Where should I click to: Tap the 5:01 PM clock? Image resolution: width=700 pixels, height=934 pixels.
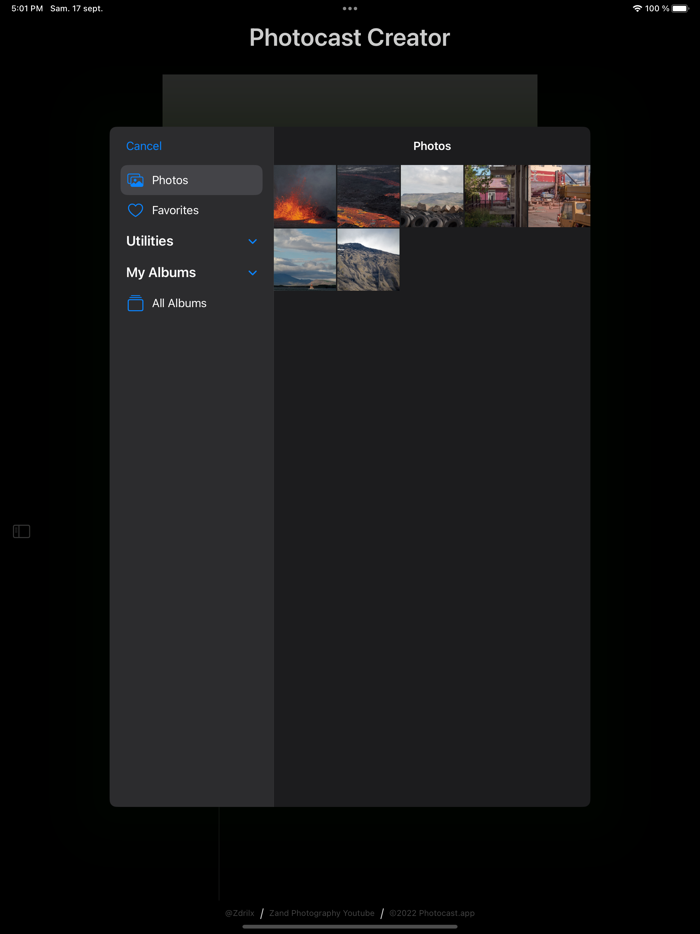27,8
